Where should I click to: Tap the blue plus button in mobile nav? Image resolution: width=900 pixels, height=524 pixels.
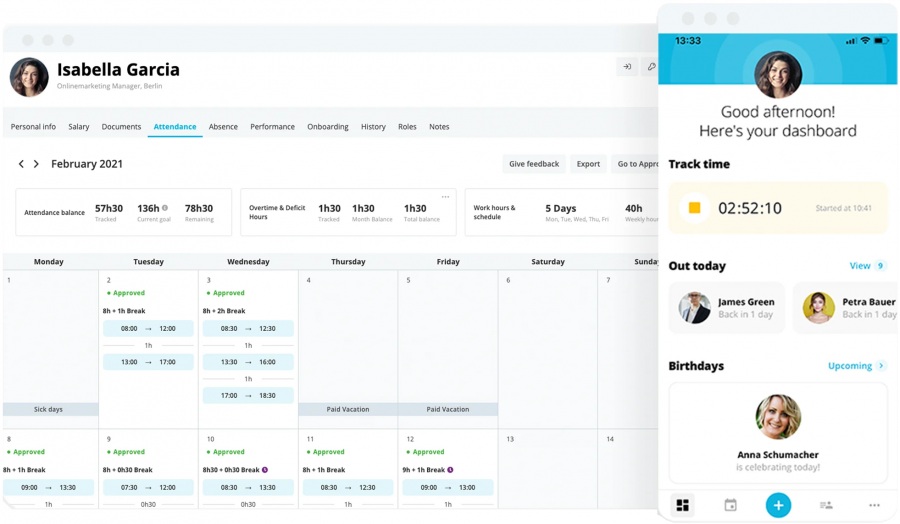click(x=778, y=505)
